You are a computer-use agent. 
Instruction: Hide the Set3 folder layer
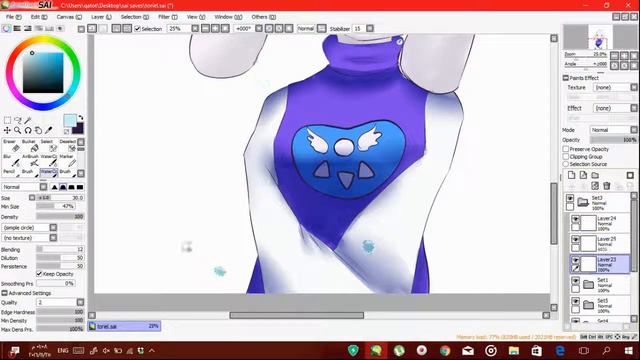[x=570, y=198]
